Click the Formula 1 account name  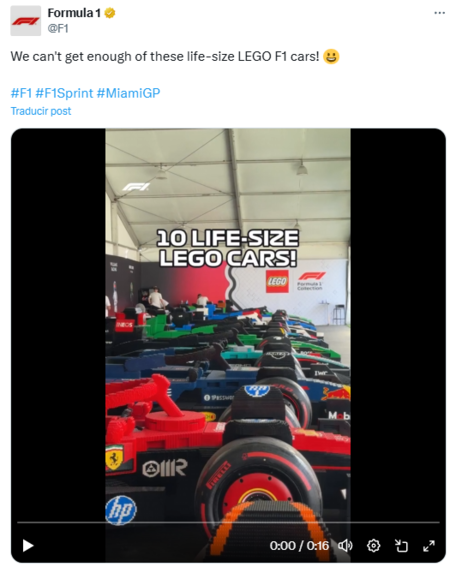pyautogui.click(x=74, y=13)
